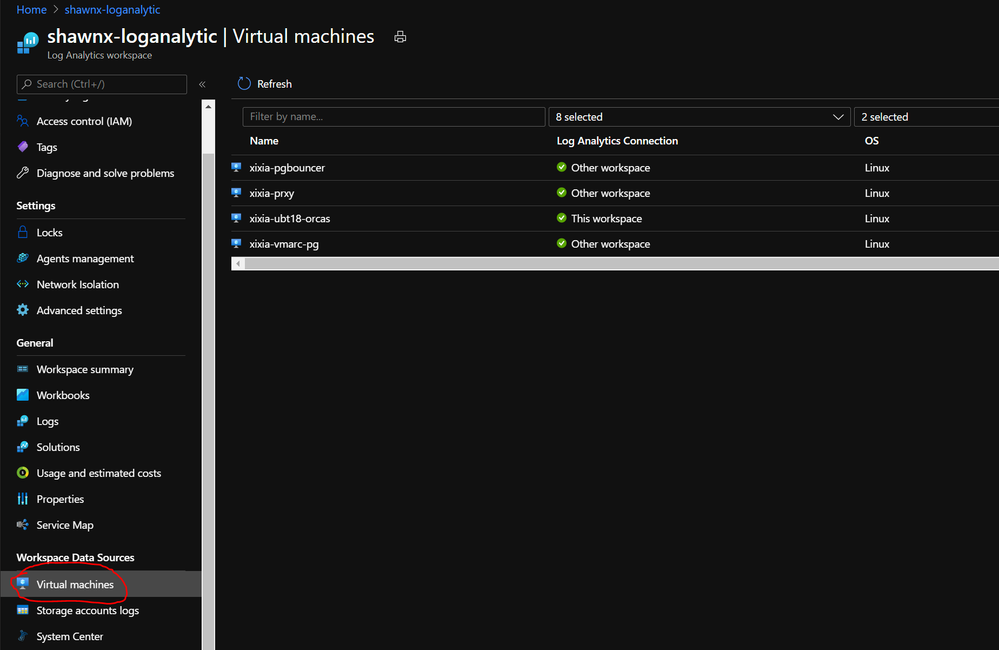999x650 pixels.
Task: Click the Access control (IAM) people icon
Action: pyautogui.click(x=23, y=121)
